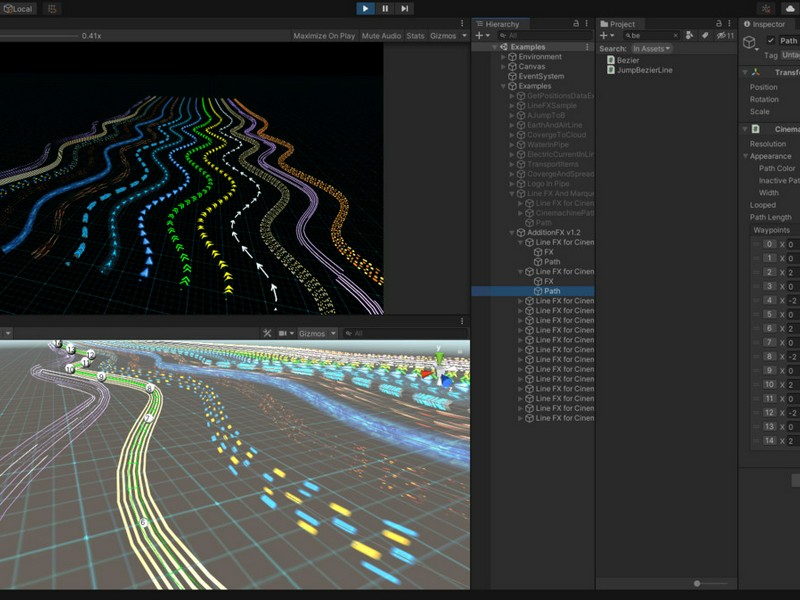Viewport: 800px width, 600px height.
Task: Open the Collab icon at top right
Action: [x=766, y=9]
